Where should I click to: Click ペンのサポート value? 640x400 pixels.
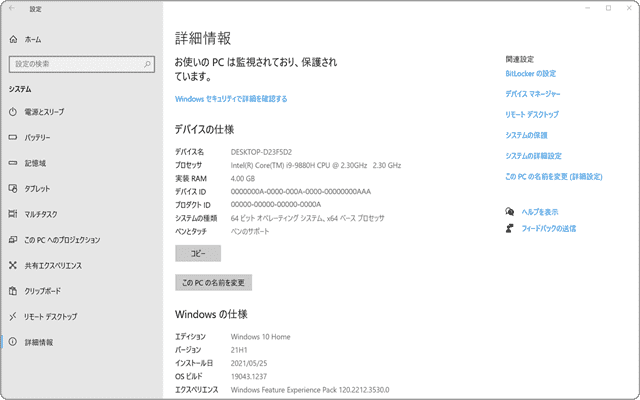coord(250,231)
